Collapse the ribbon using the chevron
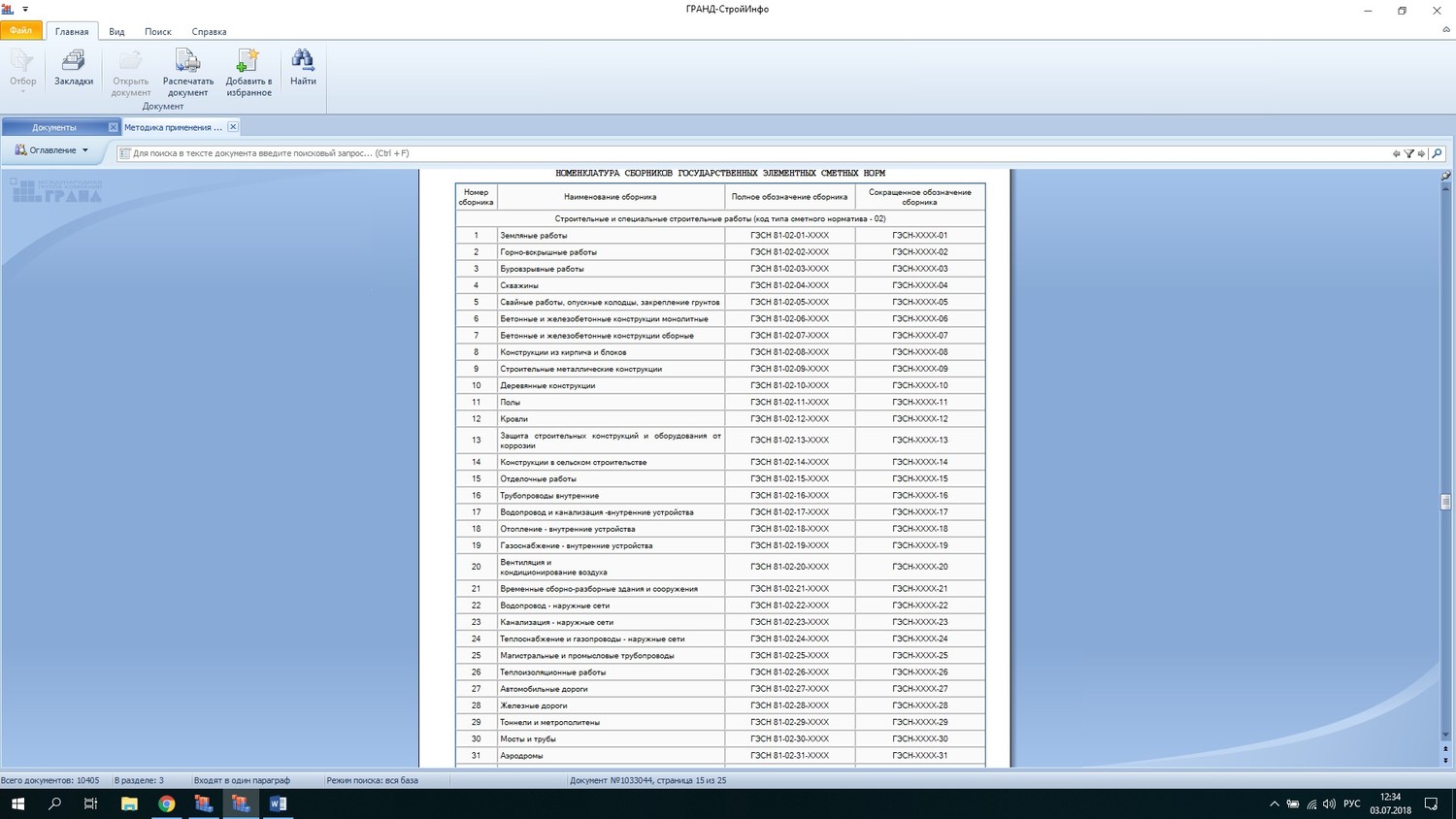1456x819 pixels. tap(1446, 30)
